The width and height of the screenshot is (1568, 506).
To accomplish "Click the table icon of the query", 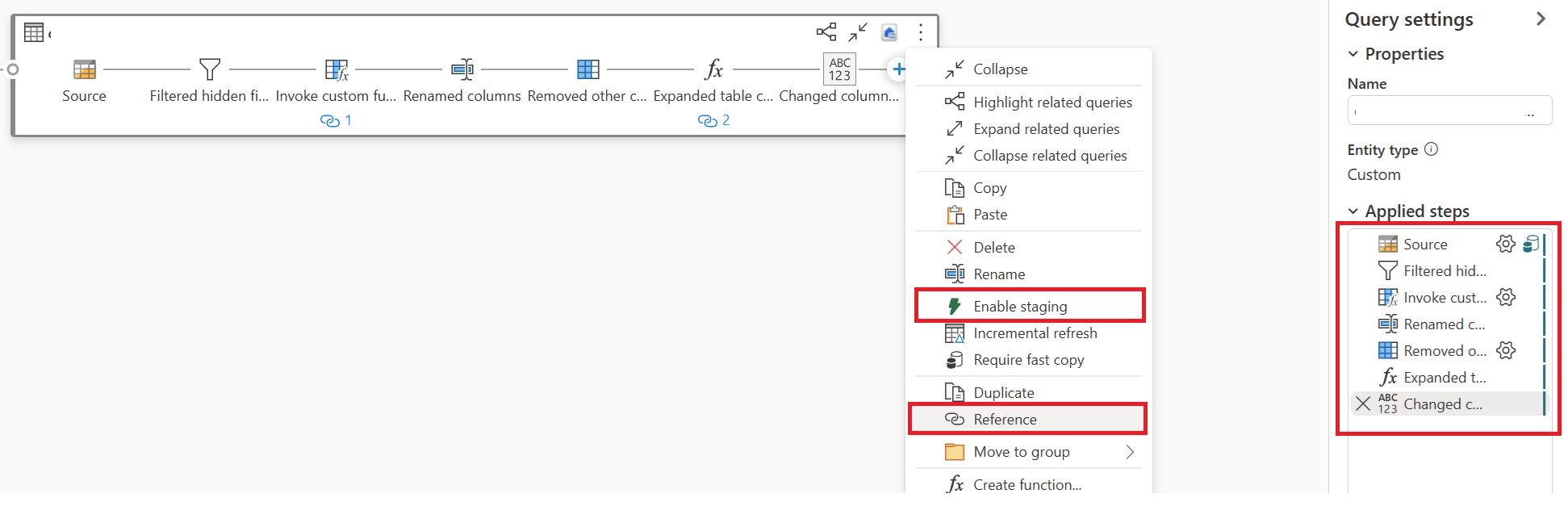I will point(34,32).
